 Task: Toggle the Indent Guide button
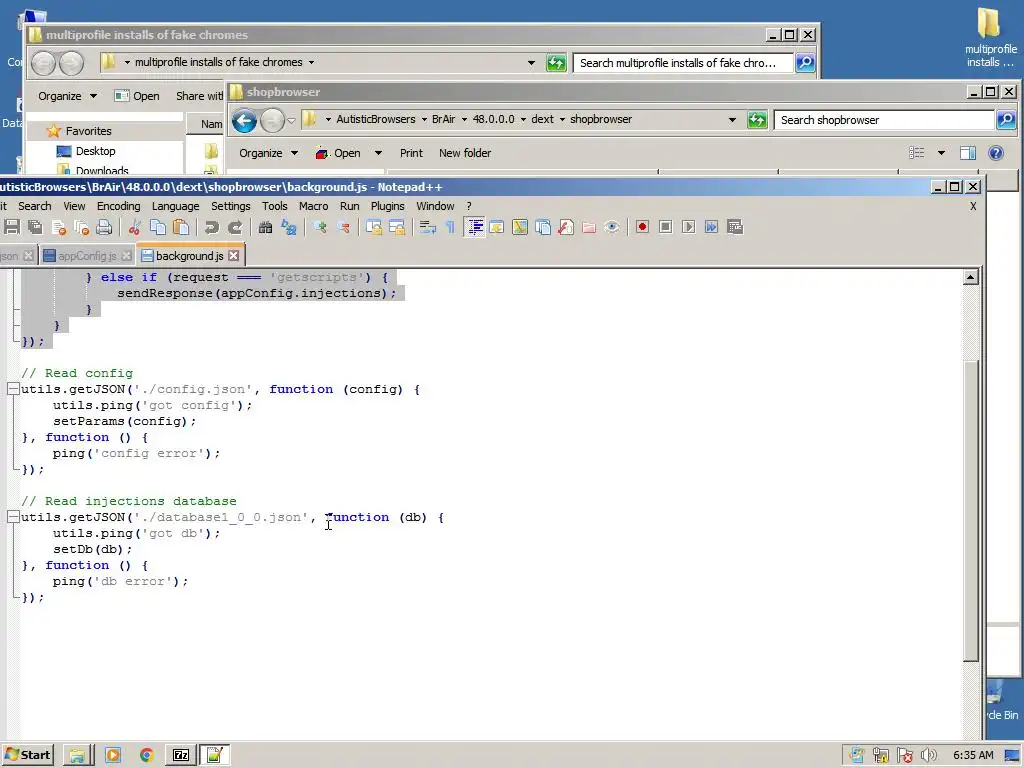(475, 227)
